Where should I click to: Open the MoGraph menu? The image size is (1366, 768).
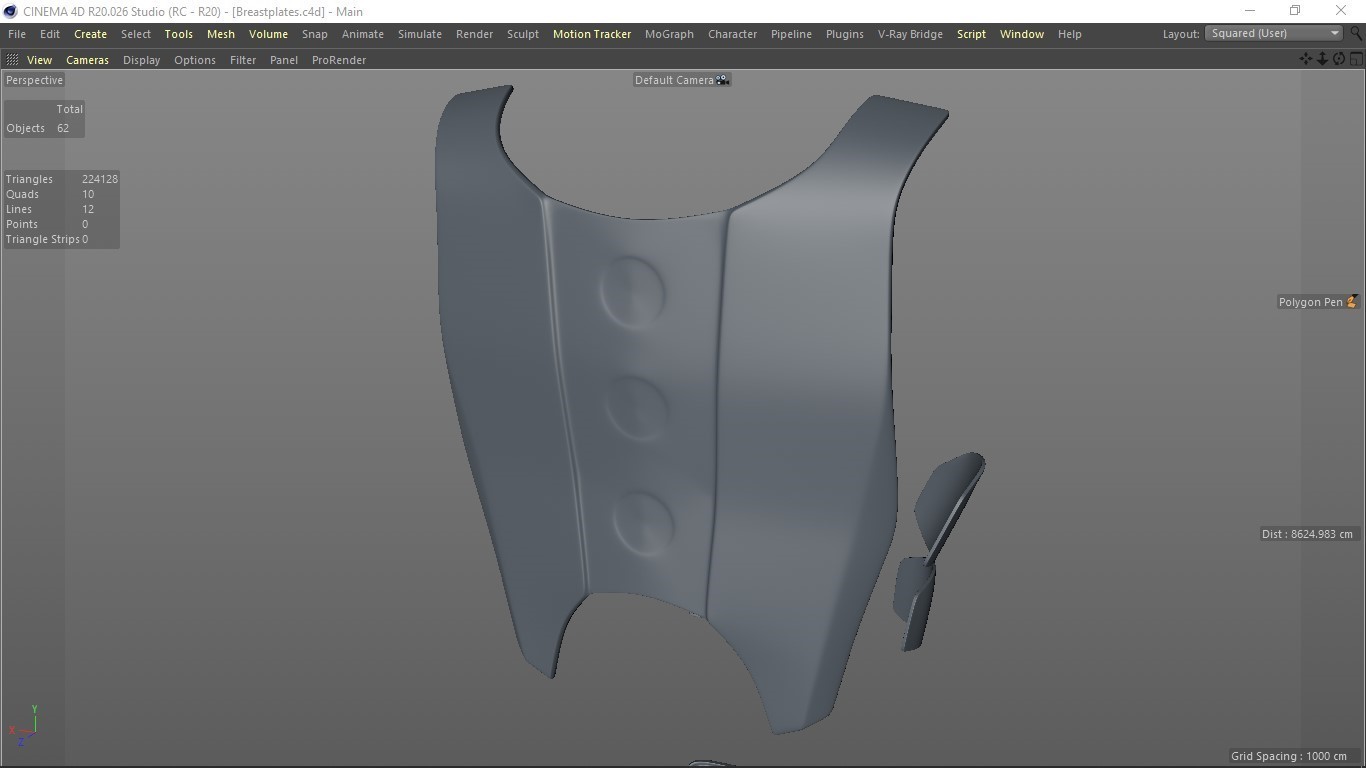click(669, 34)
